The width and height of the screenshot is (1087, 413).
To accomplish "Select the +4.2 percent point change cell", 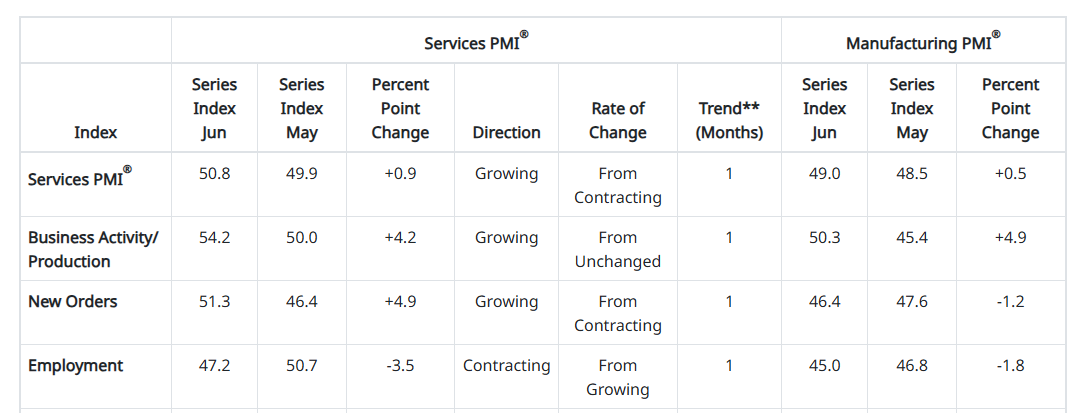I will point(400,237).
